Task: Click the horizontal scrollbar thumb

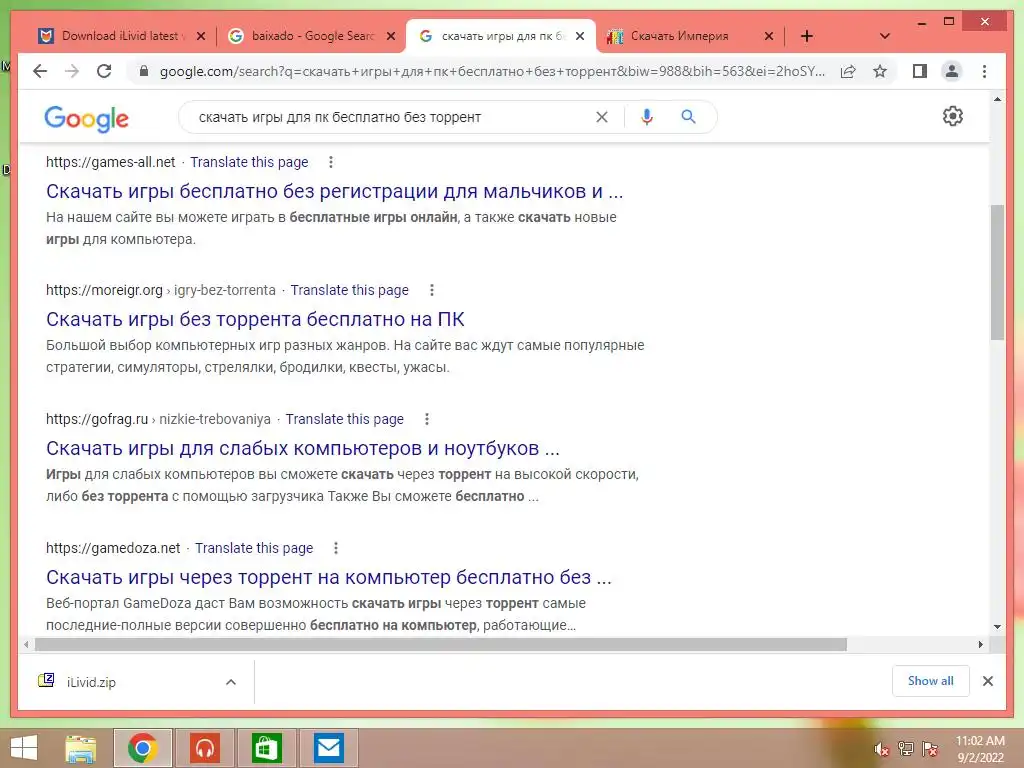Action: click(x=441, y=645)
